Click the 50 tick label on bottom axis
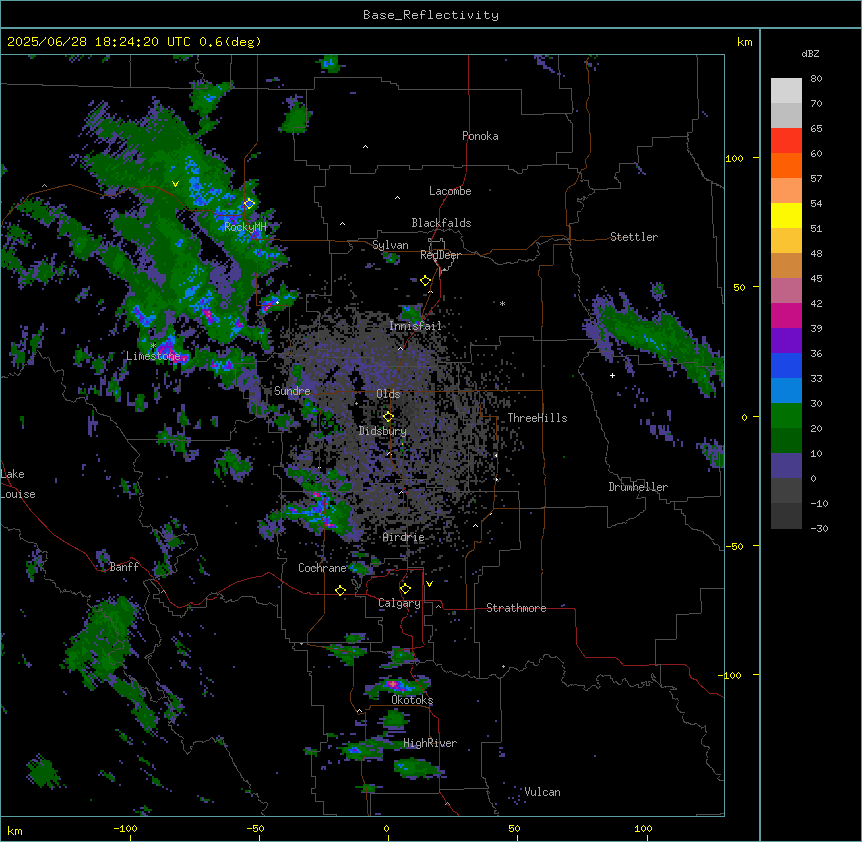862x842 pixels. [x=514, y=828]
